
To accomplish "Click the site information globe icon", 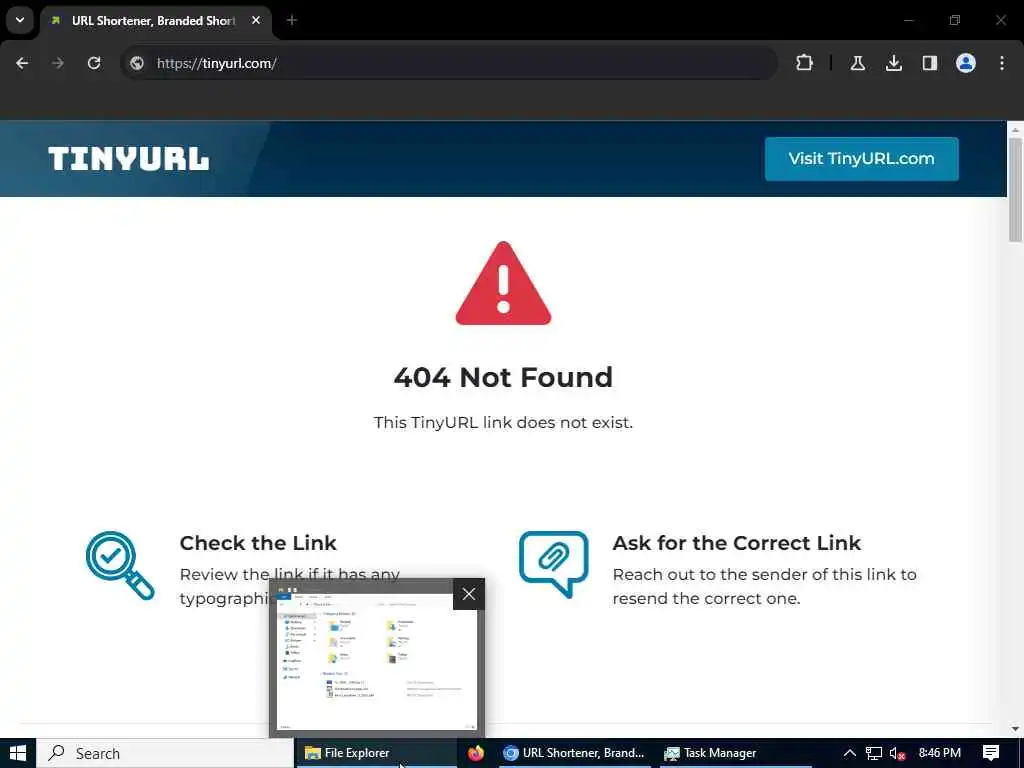I will (x=137, y=63).
